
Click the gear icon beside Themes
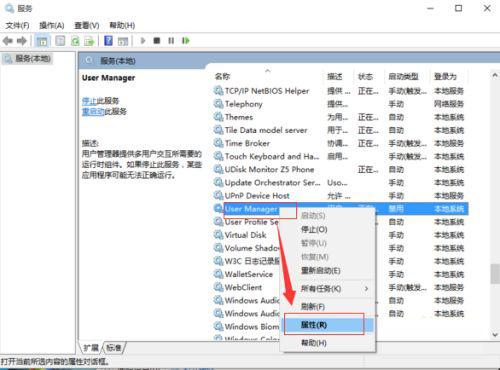pyautogui.click(x=218, y=117)
